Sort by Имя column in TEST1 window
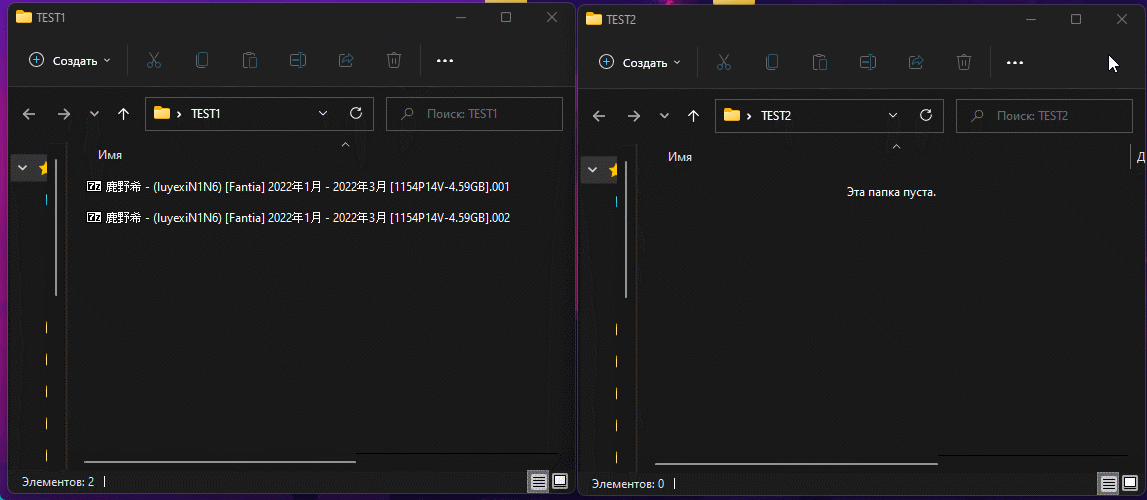 pyautogui.click(x=110, y=155)
